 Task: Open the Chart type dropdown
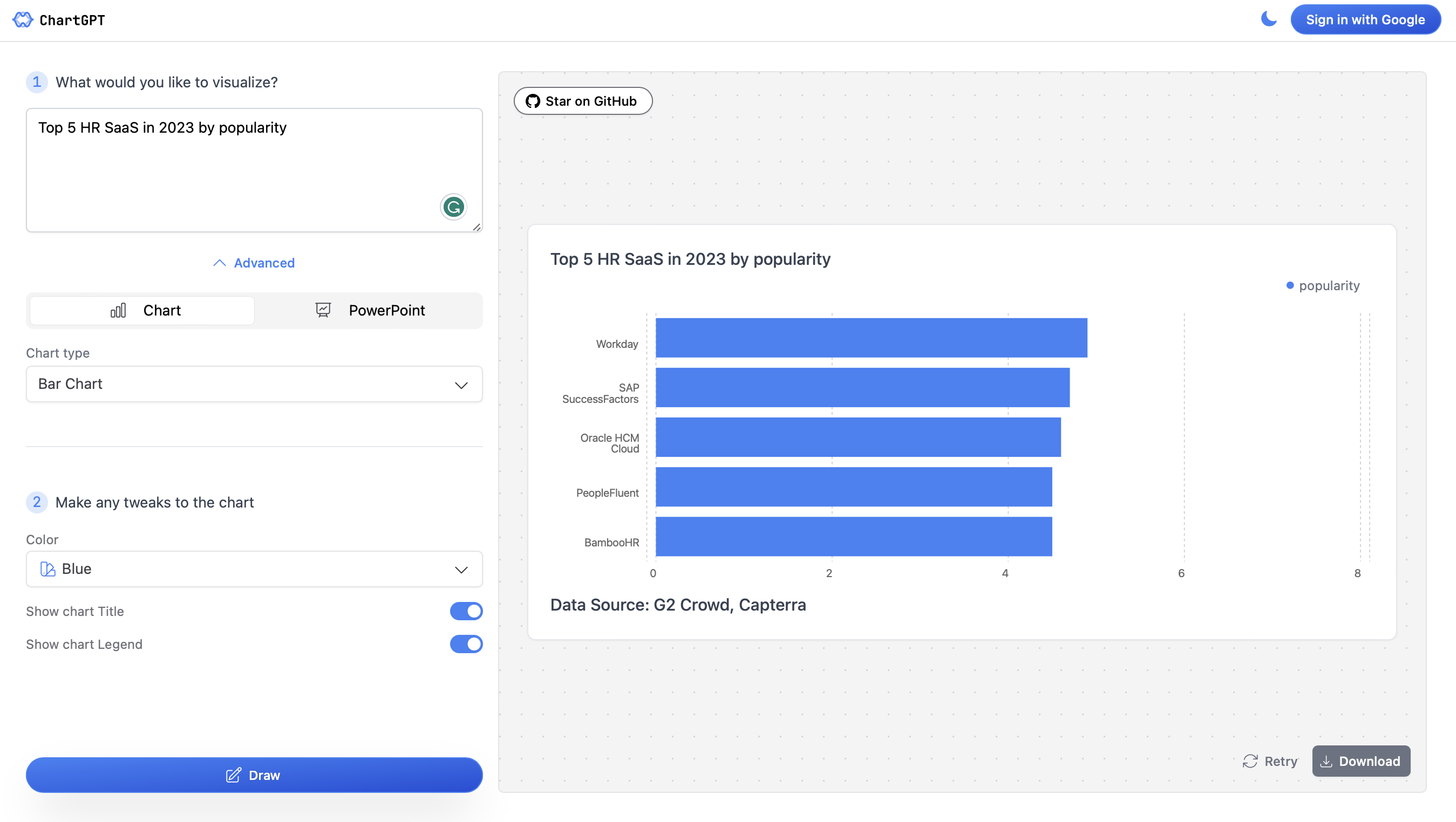tap(254, 384)
